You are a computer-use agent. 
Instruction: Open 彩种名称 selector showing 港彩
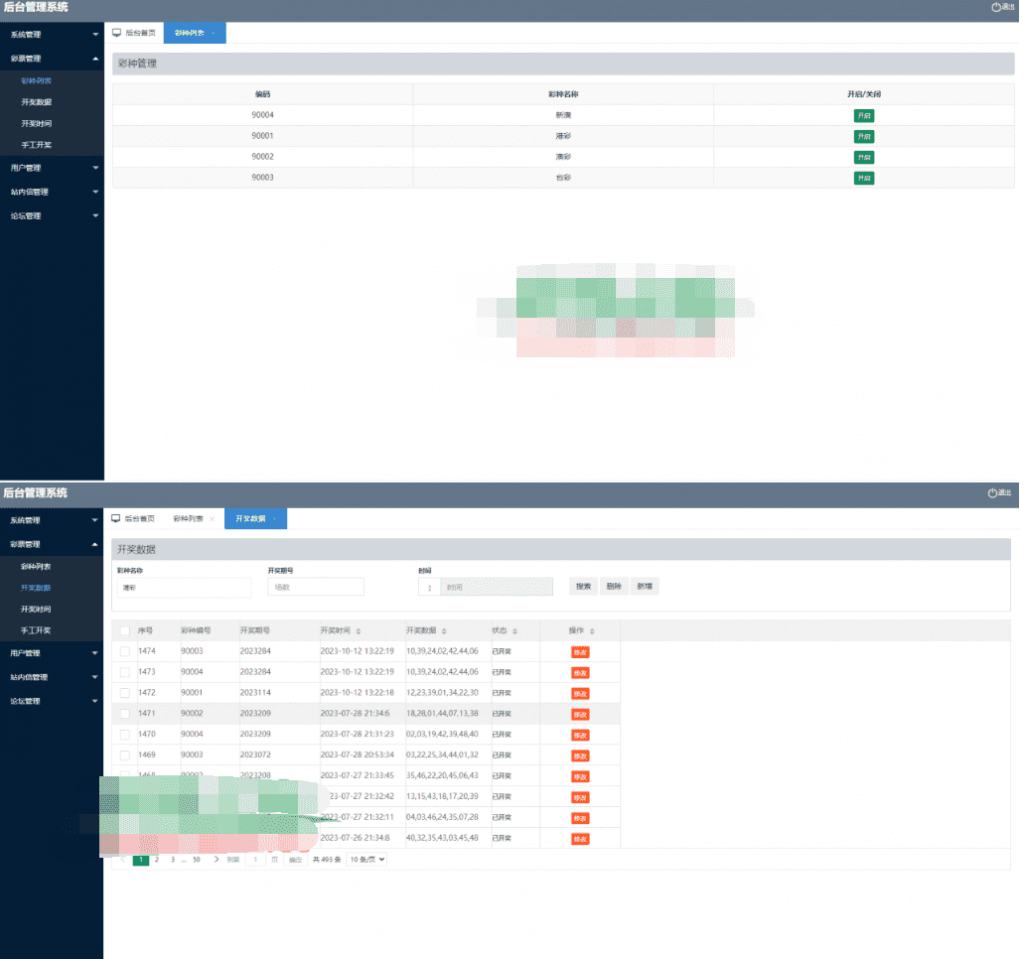coord(184,588)
